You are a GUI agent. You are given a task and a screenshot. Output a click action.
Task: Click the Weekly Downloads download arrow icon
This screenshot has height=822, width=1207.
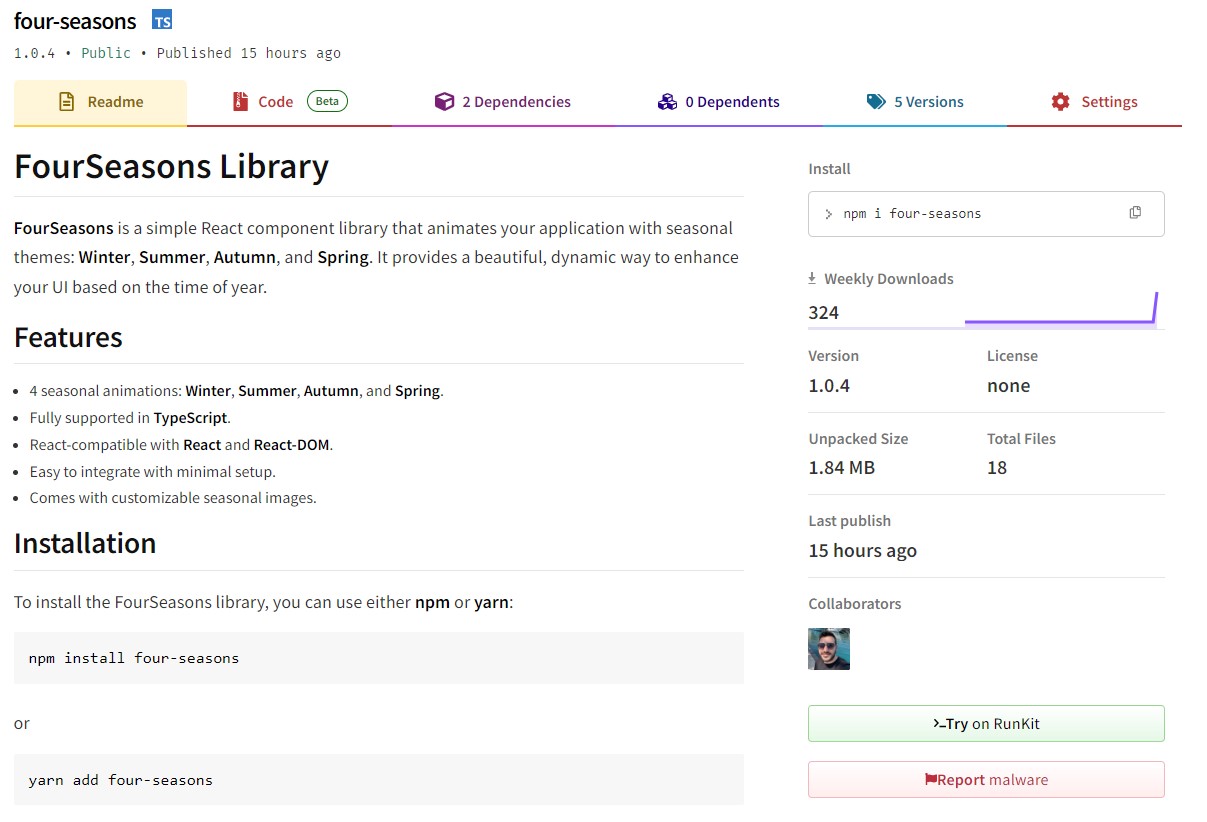point(813,279)
